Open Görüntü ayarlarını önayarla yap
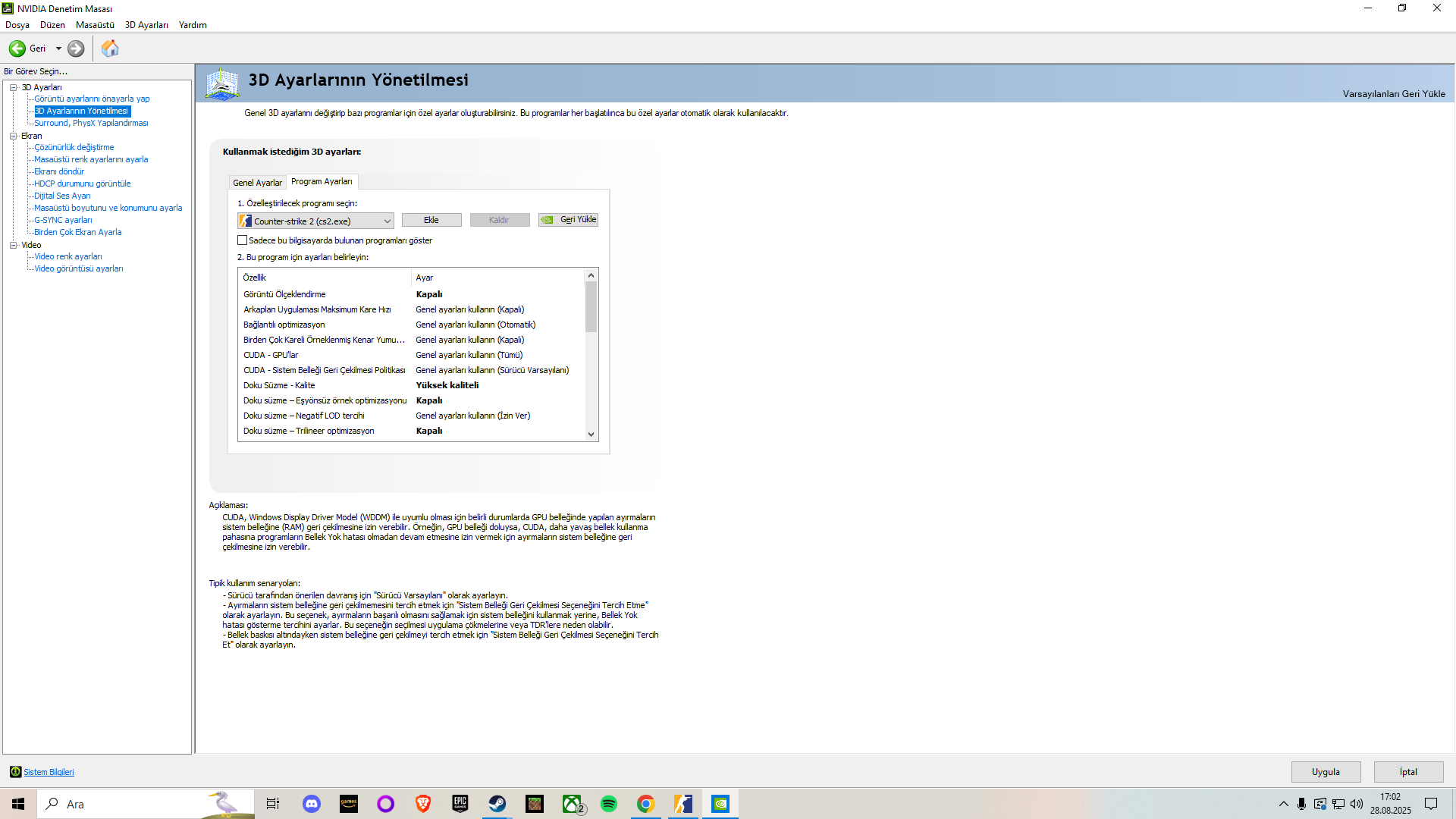1456x819 pixels. click(x=92, y=99)
